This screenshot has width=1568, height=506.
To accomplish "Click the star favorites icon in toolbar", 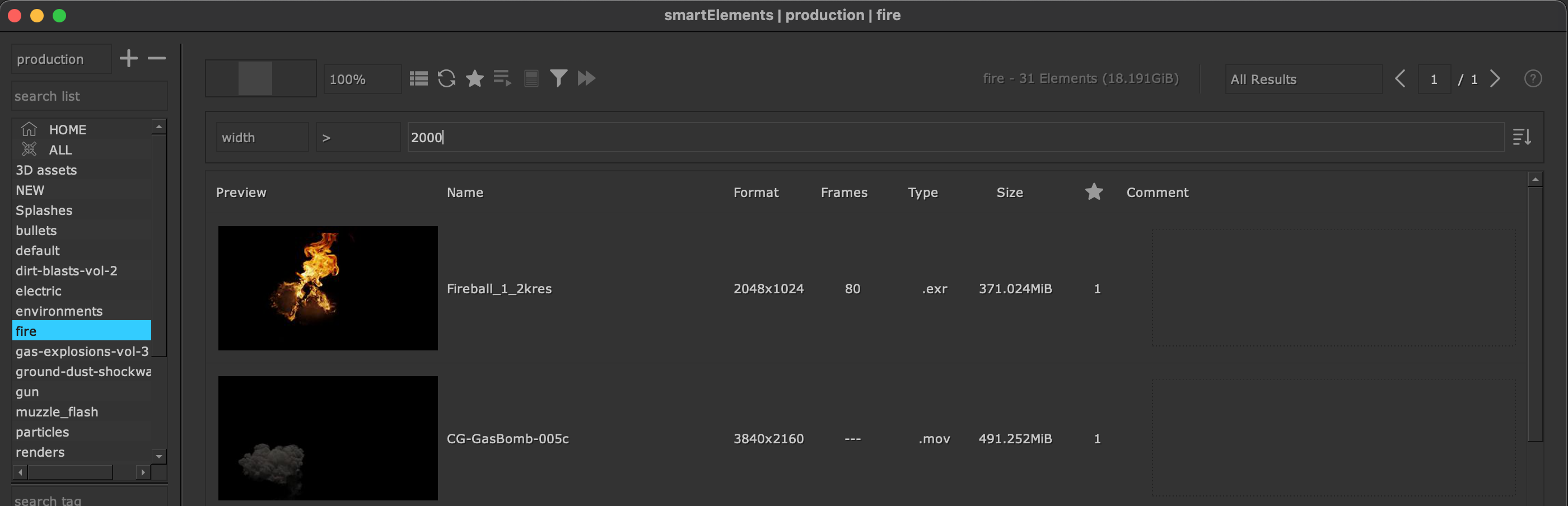I will click(x=474, y=78).
